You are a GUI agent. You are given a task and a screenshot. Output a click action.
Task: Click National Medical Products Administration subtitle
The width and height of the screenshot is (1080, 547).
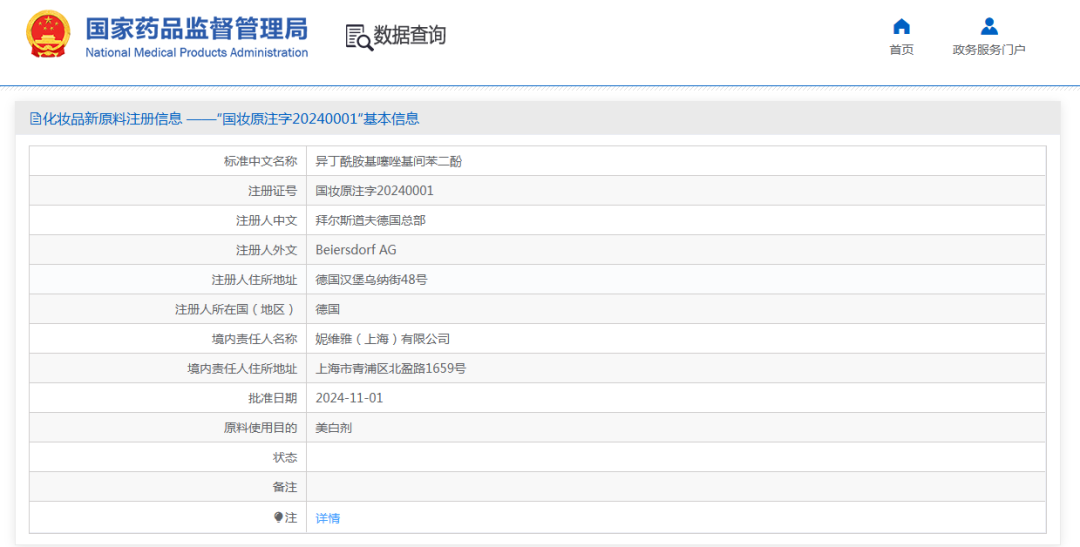point(197,53)
